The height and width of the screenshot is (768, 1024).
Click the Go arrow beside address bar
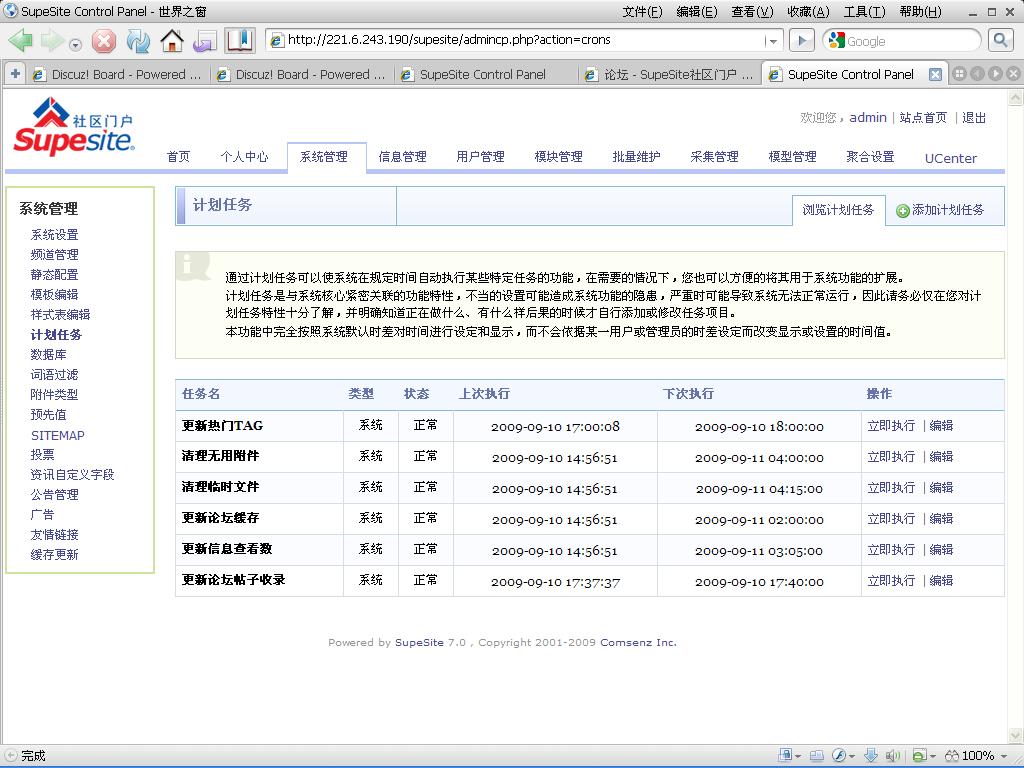(802, 40)
